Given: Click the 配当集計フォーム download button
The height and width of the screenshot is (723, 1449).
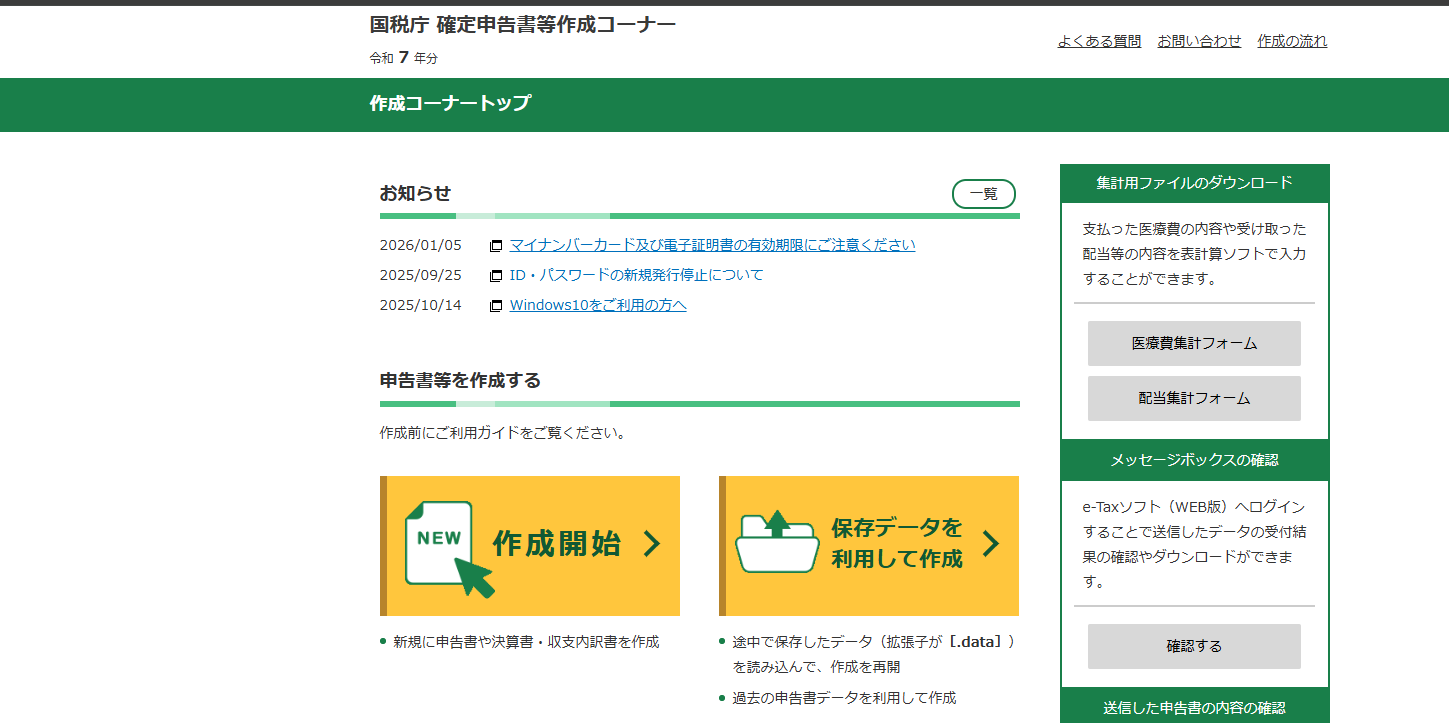Looking at the screenshot, I should pyautogui.click(x=1193, y=398).
